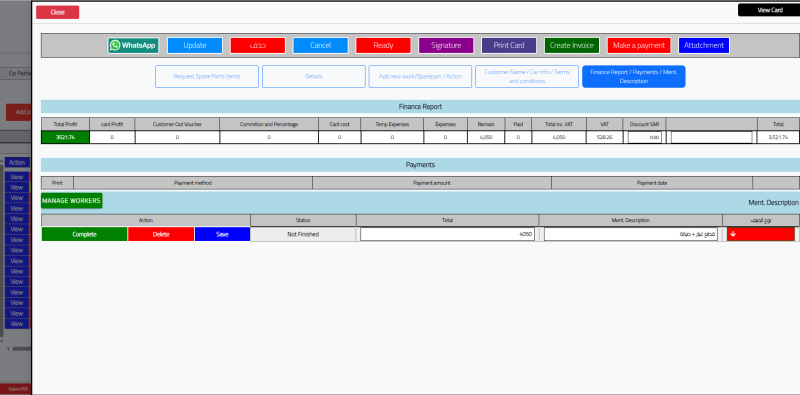Open Customer Name / Car Info tab
800x395 pixels.
click(527, 77)
